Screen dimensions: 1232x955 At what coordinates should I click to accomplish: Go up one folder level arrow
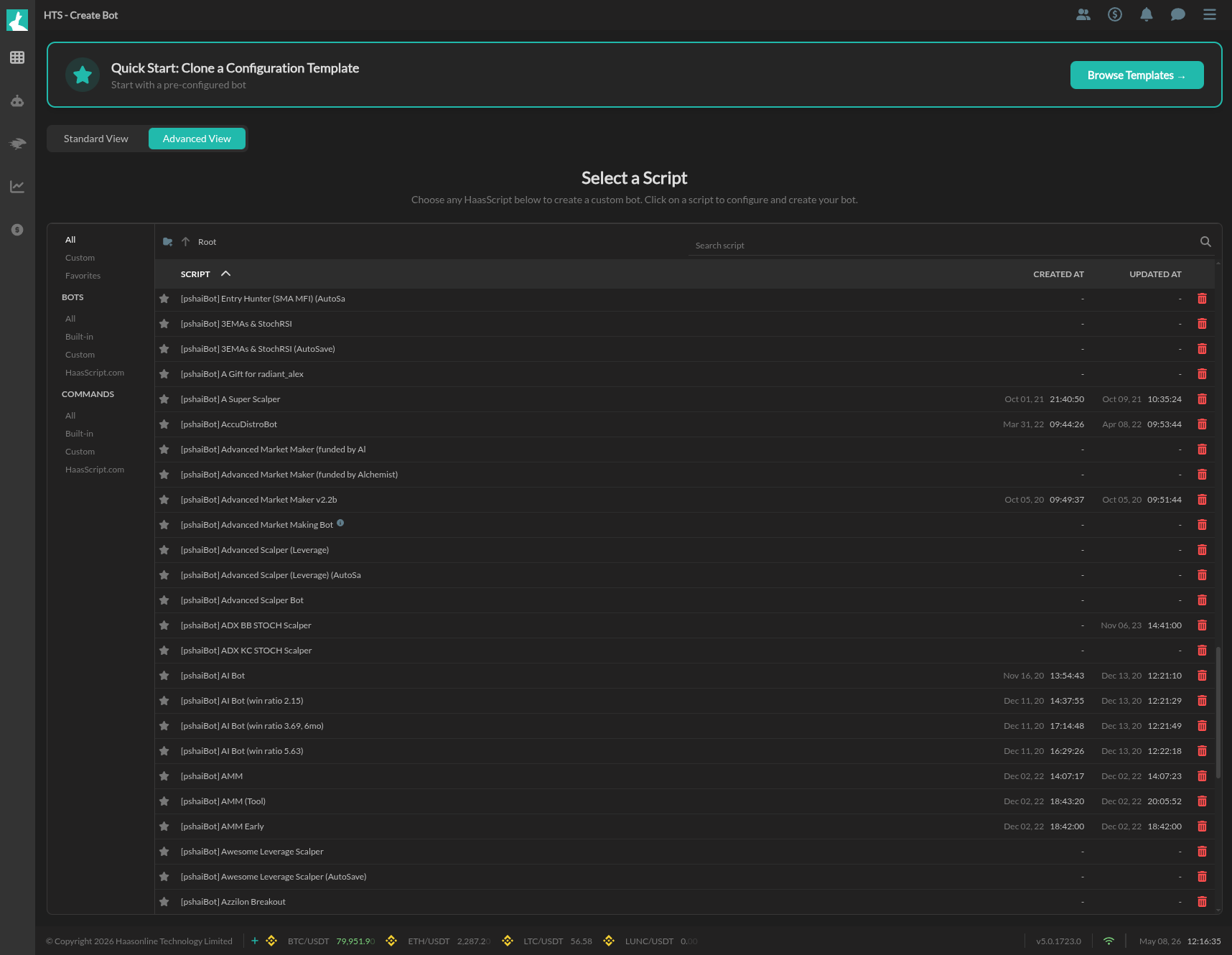coord(185,242)
